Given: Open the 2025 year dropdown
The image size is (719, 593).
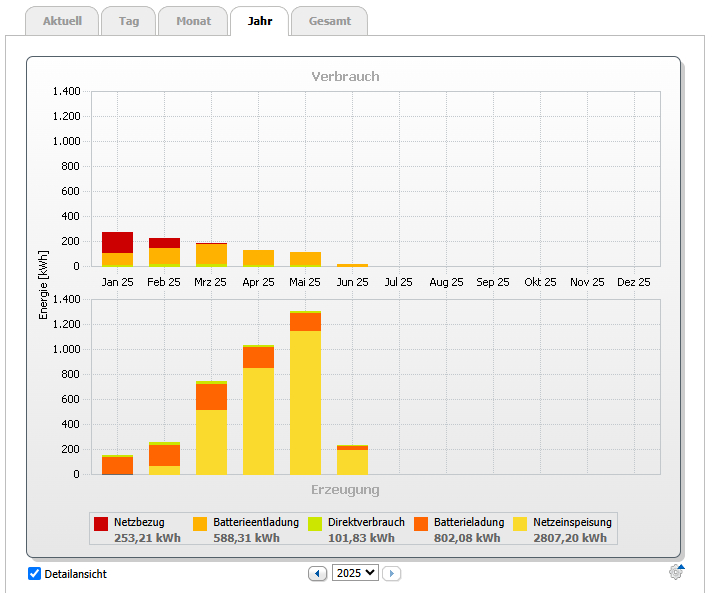Looking at the screenshot, I should tap(357, 573).
